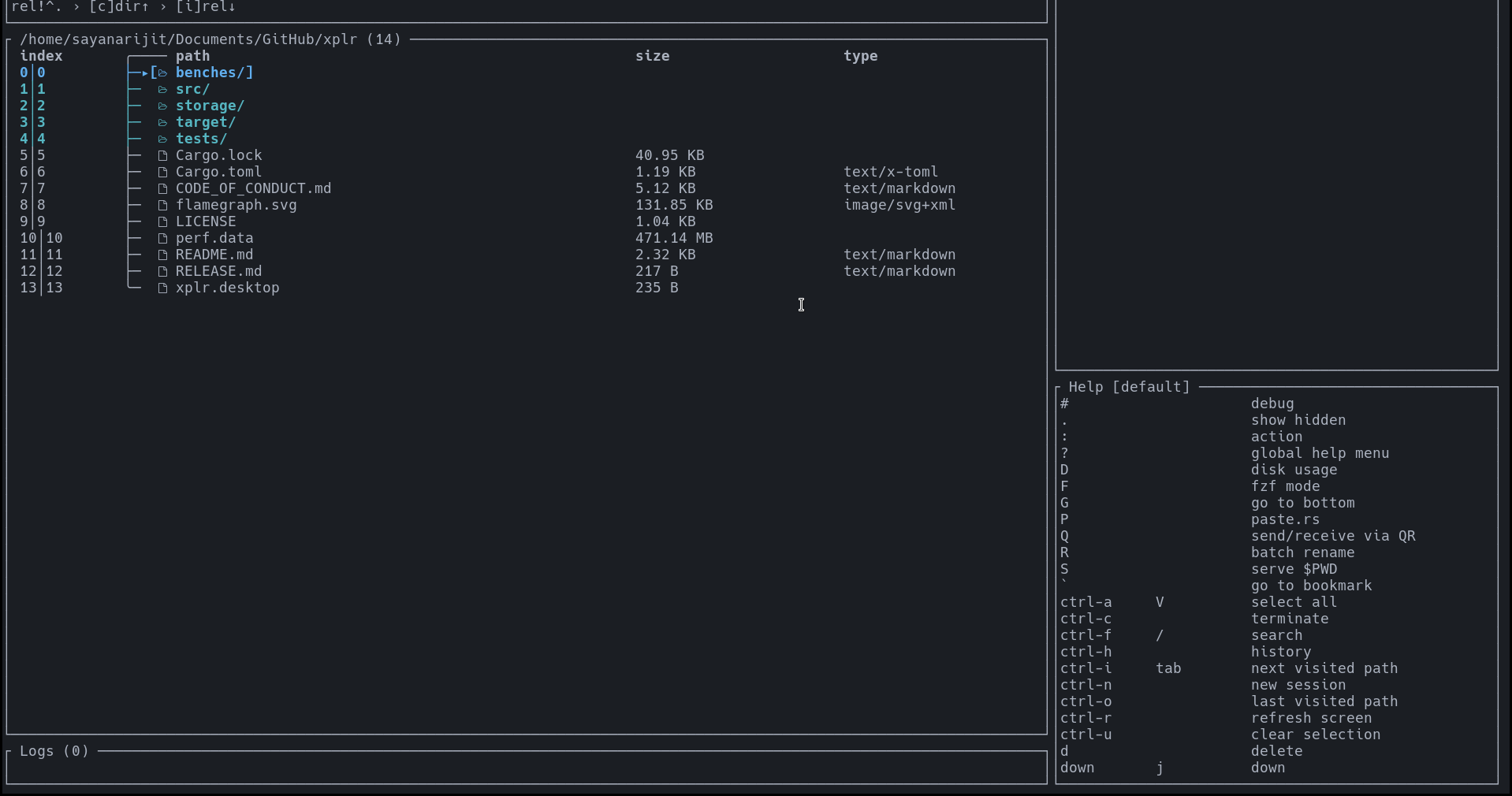Select the storage/ directory name
Image resolution: width=1512 pixels, height=796 pixels.
click(x=210, y=106)
